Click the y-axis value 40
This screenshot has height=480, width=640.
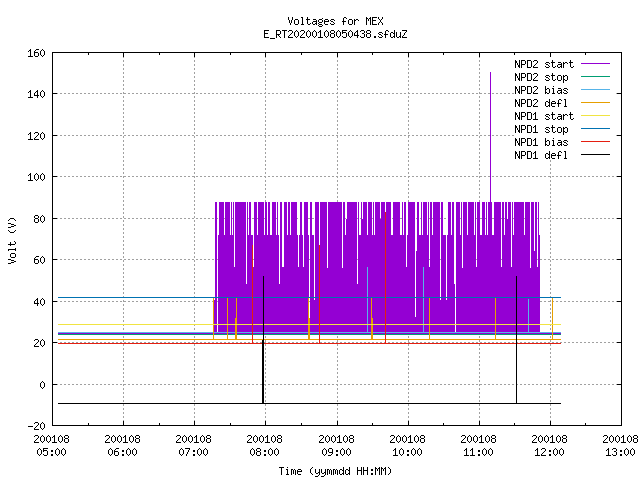(x=40, y=302)
